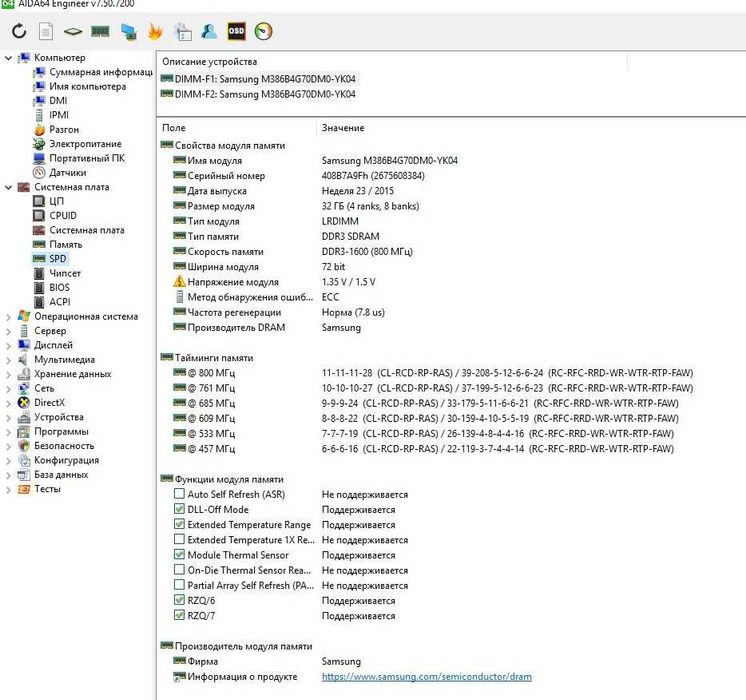The width and height of the screenshot is (746, 700).
Task: Expand the Конфигурация node
Action: pyautogui.click(x=8, y=461)
